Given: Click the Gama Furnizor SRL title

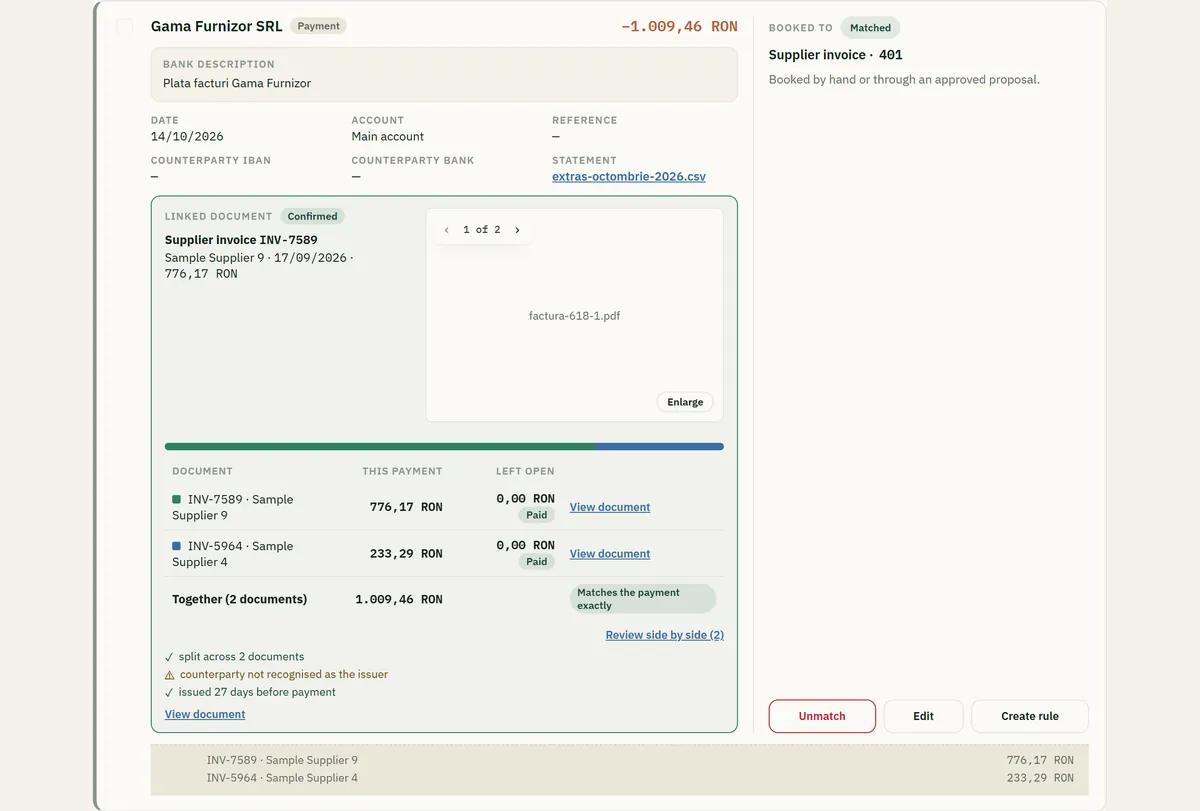Looking at the screenshot, I should pos(217,27).
